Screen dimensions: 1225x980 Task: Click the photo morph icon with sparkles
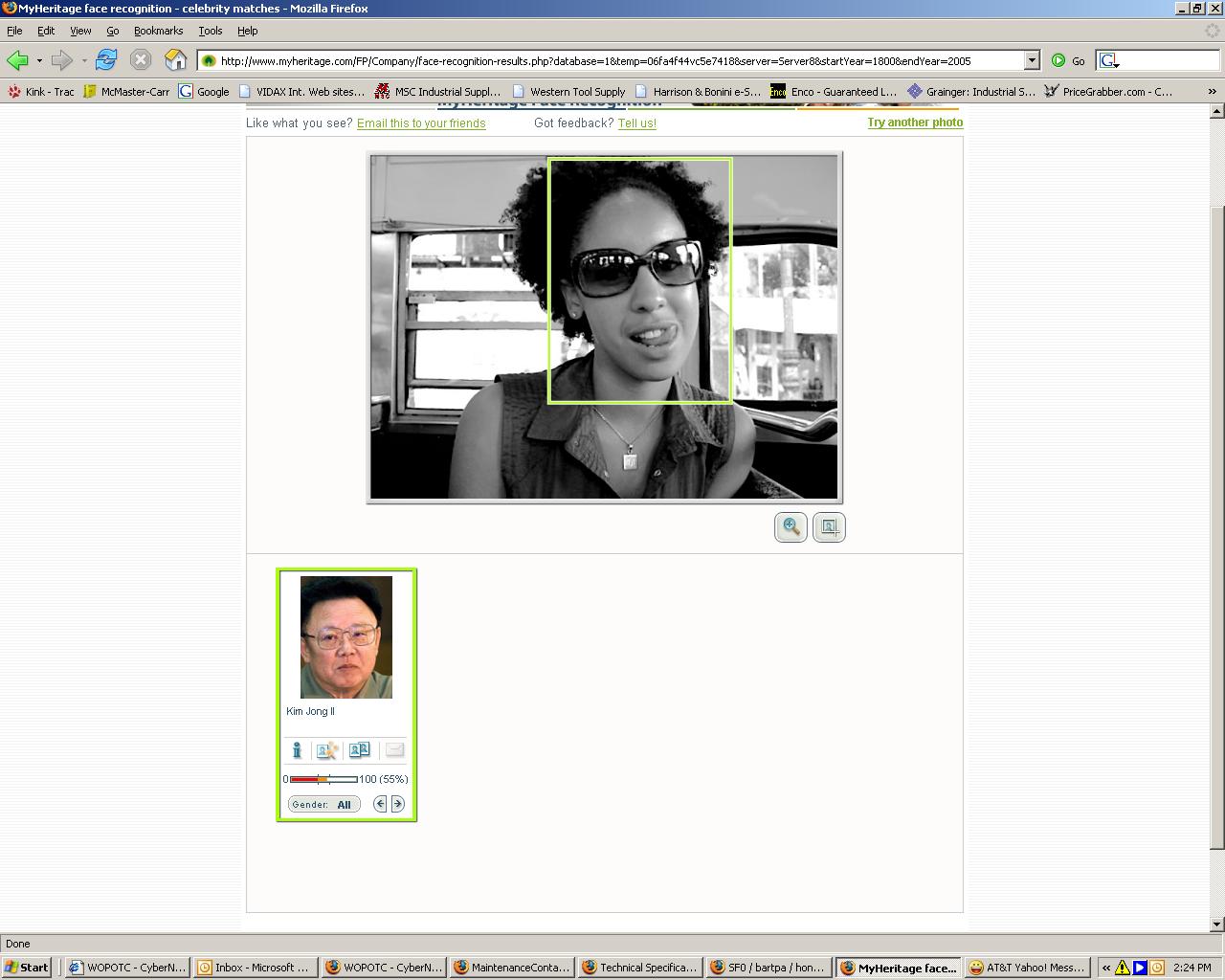tap(327, 750)
